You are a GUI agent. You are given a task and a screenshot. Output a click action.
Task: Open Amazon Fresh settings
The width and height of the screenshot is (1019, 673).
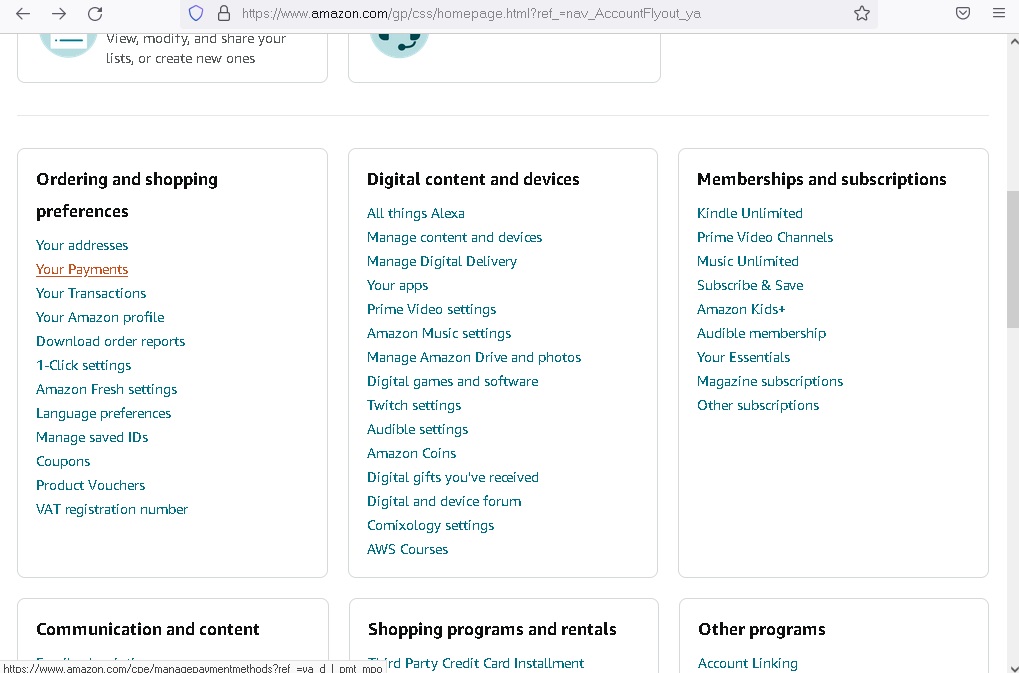(x=107, y=390)
